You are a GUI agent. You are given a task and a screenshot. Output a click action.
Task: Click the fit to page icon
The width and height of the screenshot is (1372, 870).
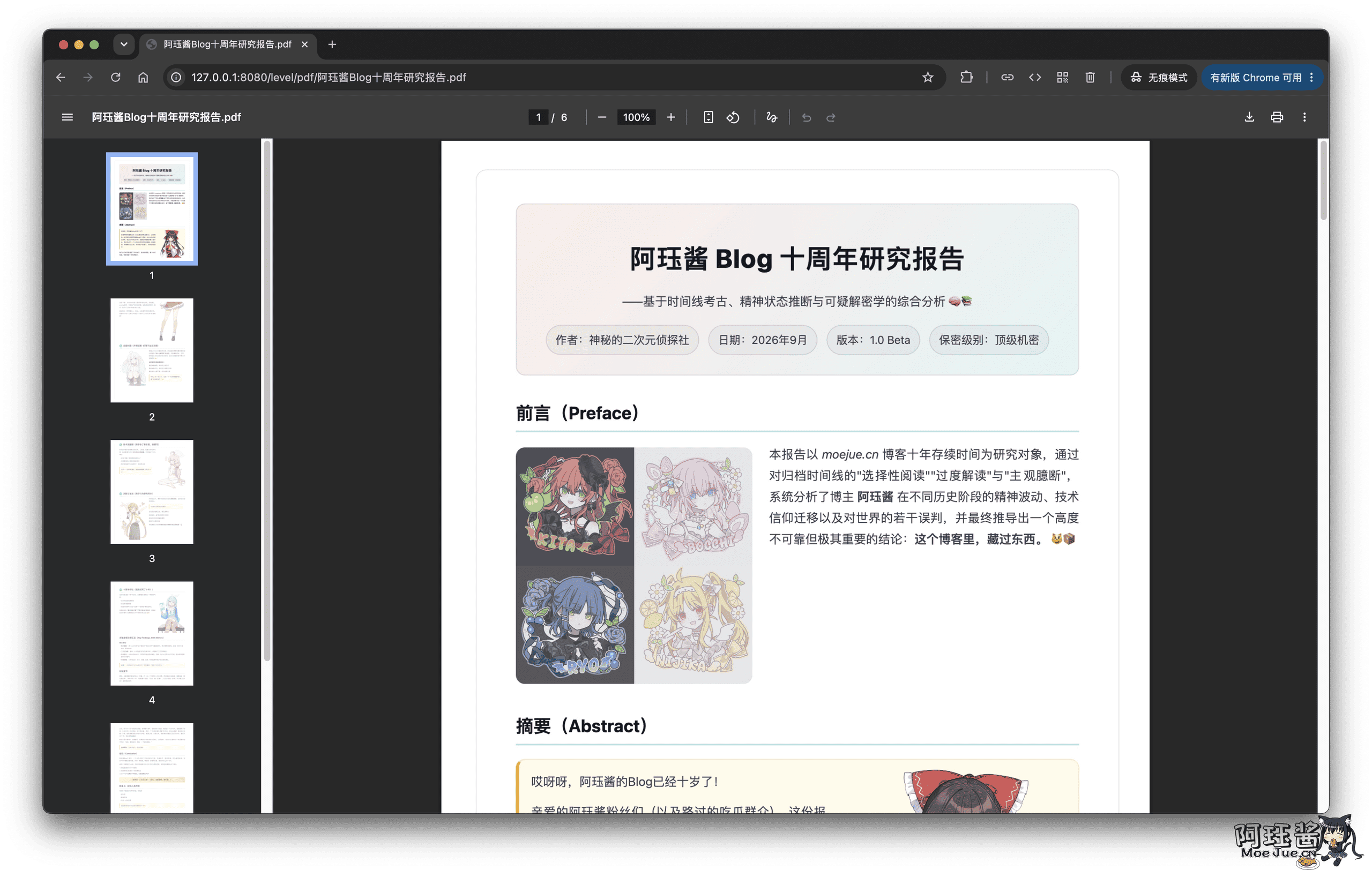tap(707, 117)
